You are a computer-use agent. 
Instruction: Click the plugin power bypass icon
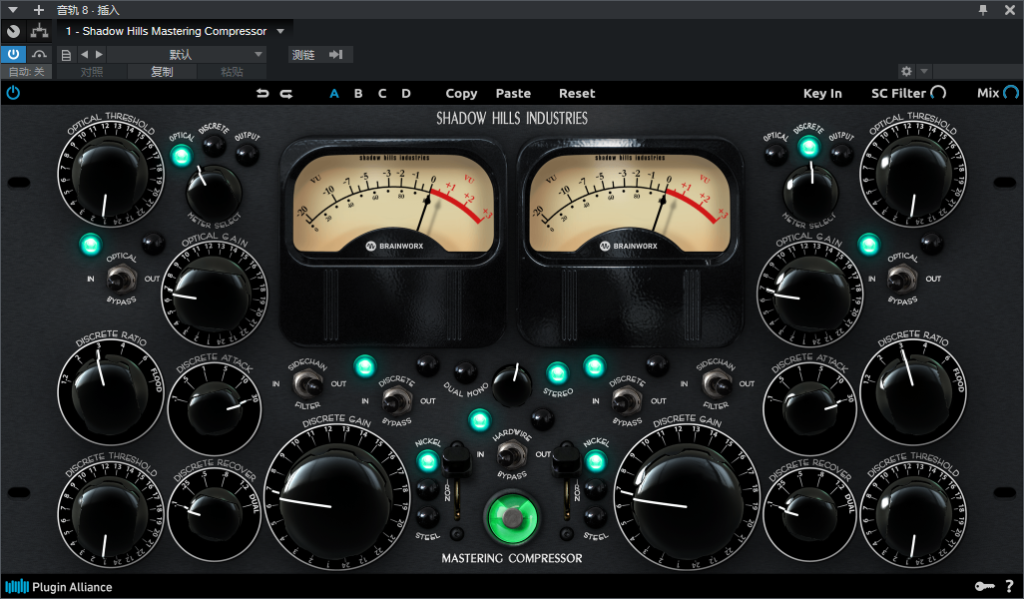click(13, 93)
